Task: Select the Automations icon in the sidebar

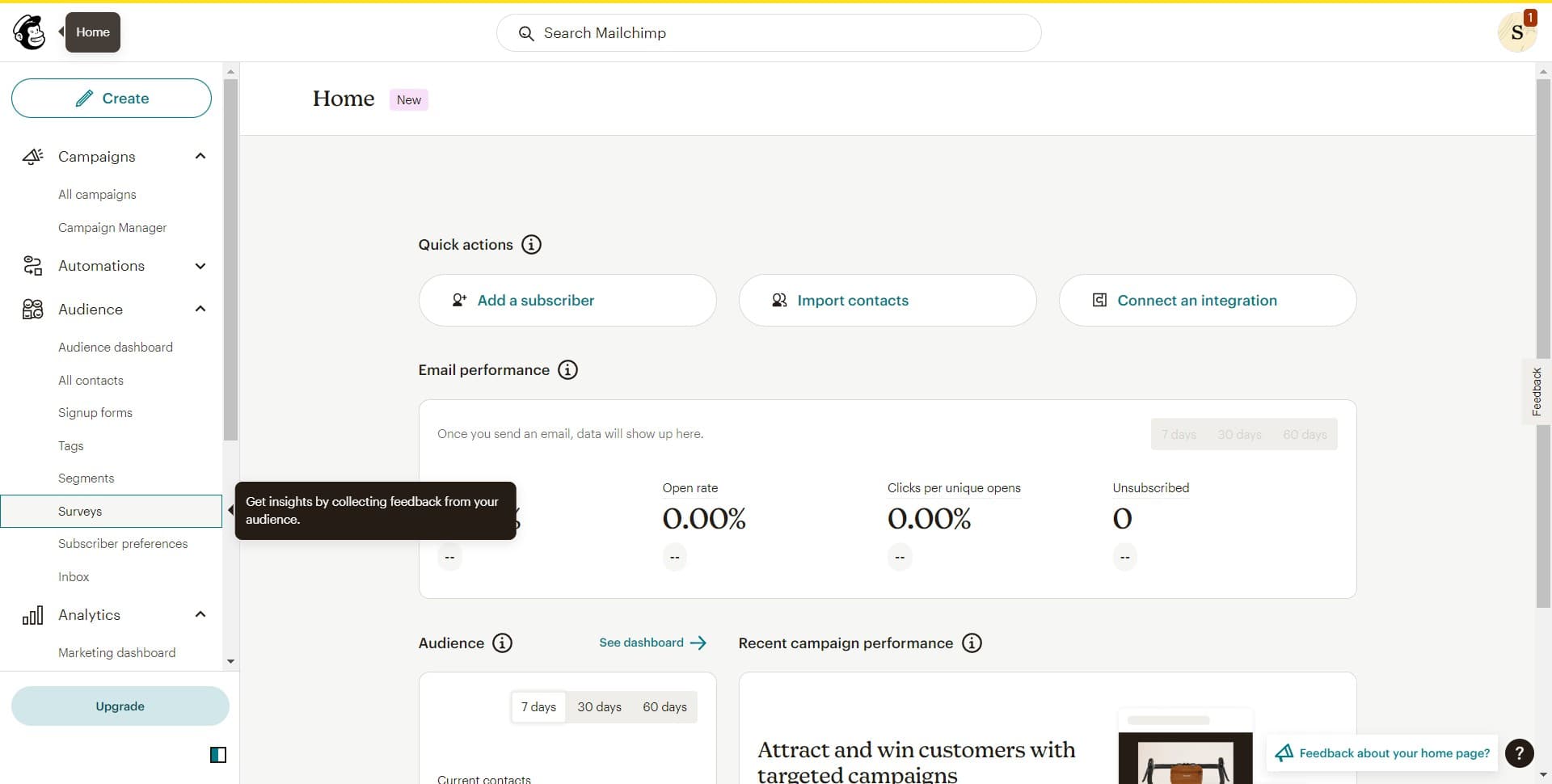Action: click(x=32, y=266)
